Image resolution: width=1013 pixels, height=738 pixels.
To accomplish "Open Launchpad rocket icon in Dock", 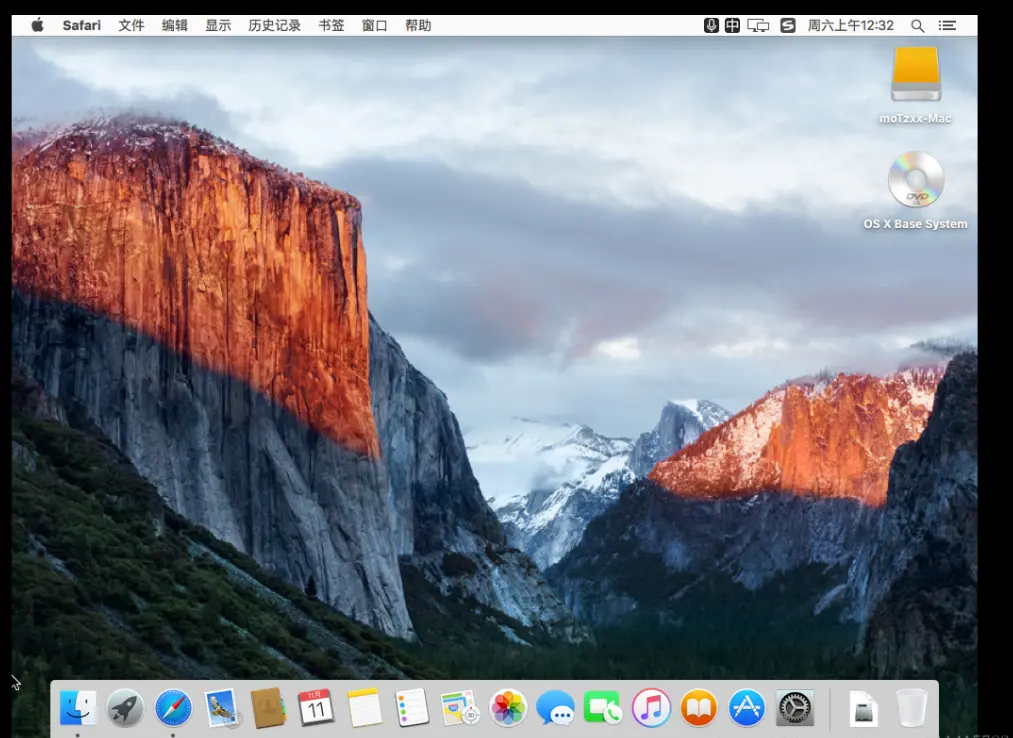I will (x=125, y=708).
